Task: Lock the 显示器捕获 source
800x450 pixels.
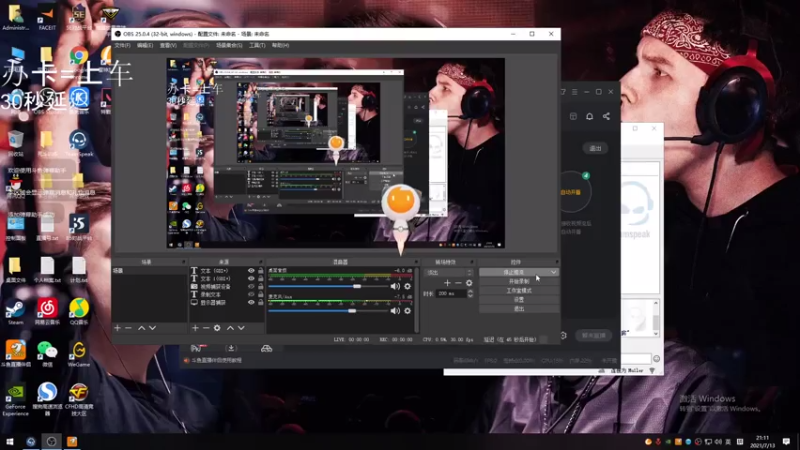Action: pos(260,303)
